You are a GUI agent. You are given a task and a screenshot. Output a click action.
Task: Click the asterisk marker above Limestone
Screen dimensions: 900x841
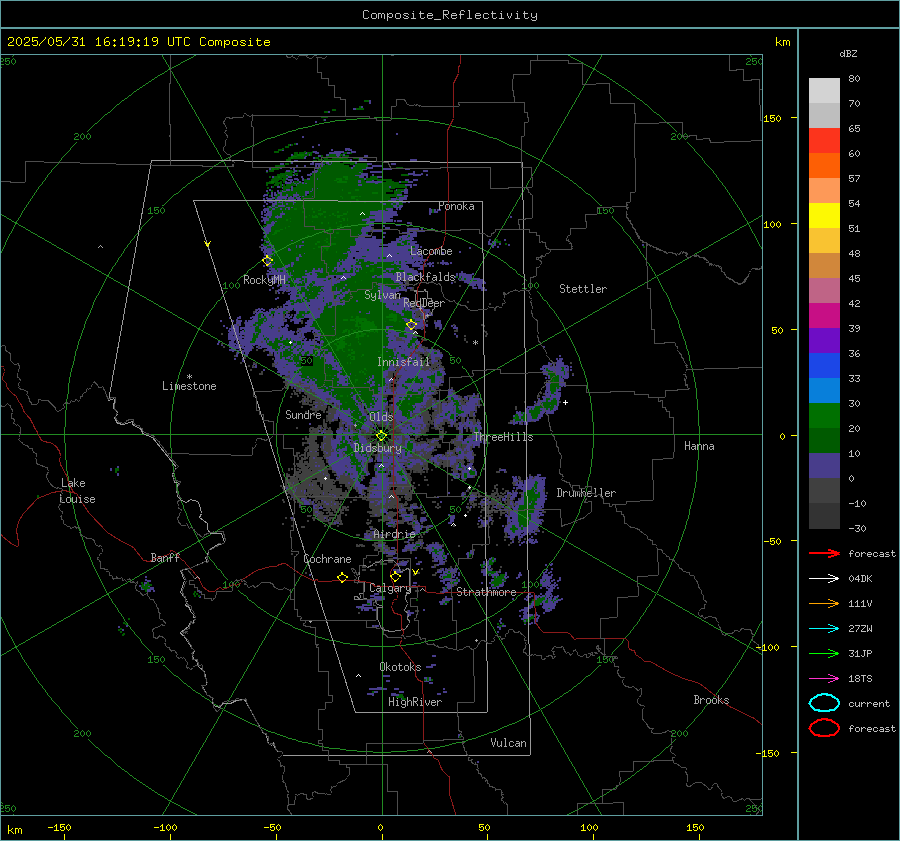189,377
